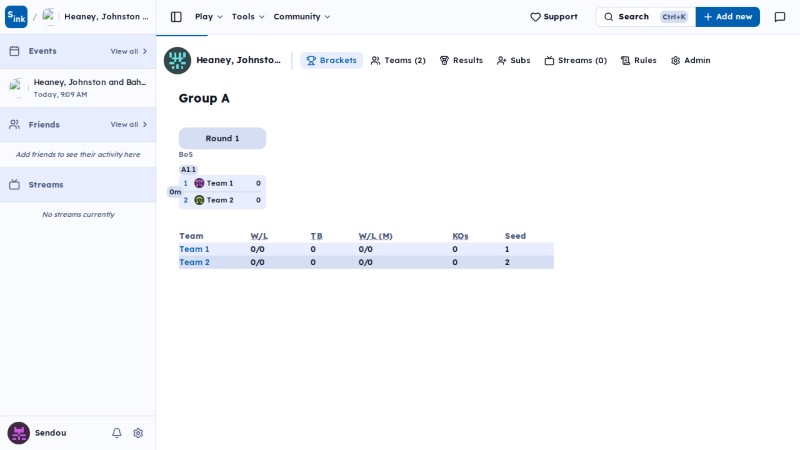Click the Round 1 header button
800x450 pixels.
(x=222, y=138)
